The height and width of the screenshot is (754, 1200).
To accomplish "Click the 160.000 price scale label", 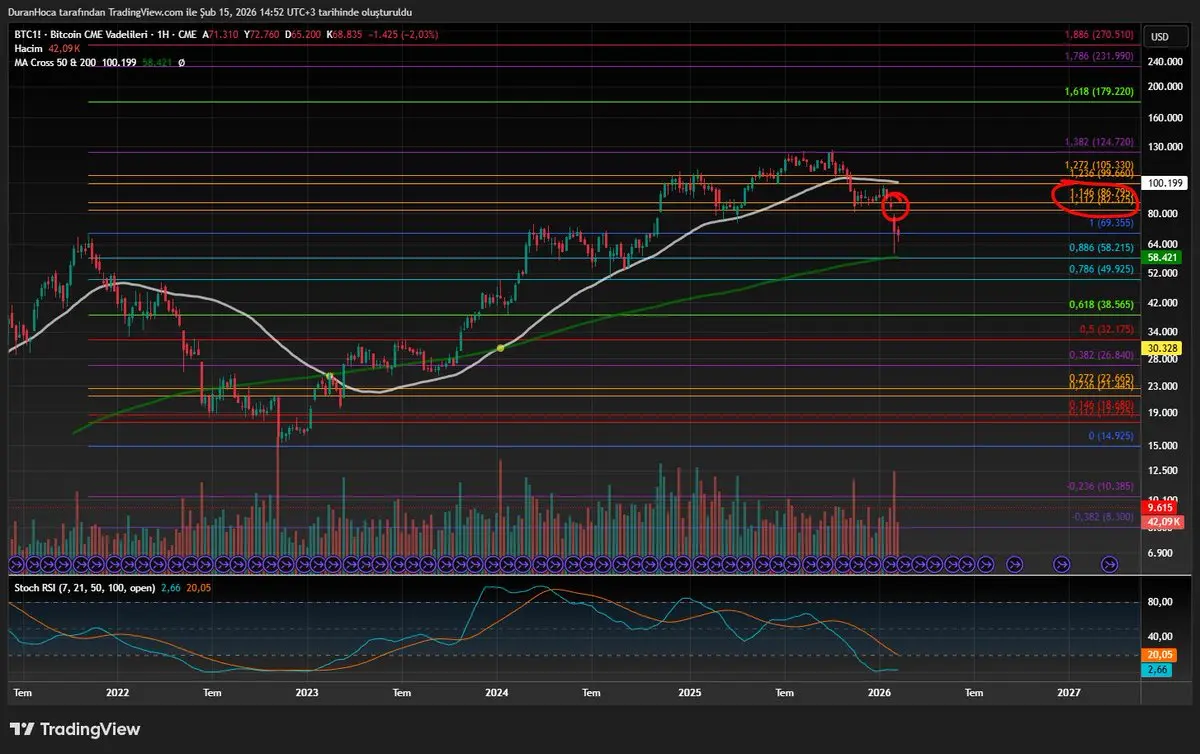I will pos(1166,118).
